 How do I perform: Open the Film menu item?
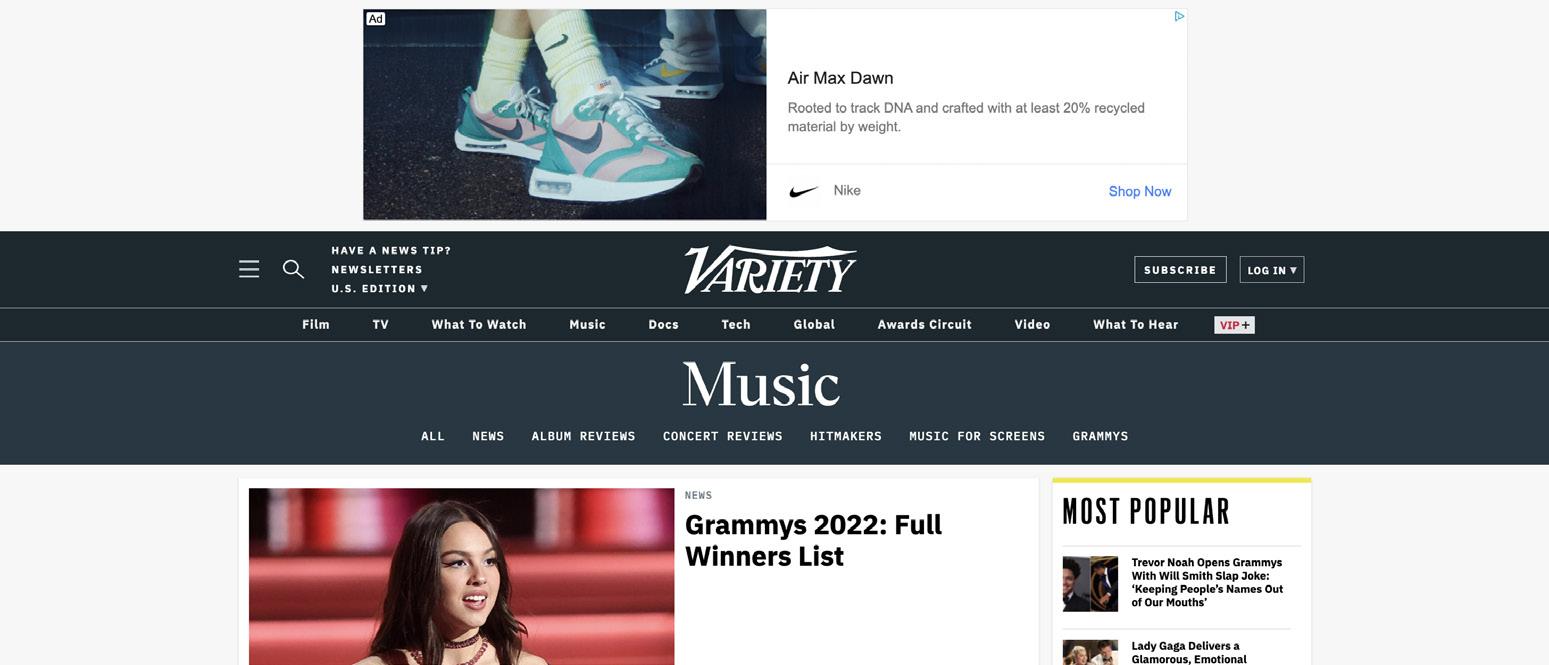pyautogui.click(x=316, y=325)
